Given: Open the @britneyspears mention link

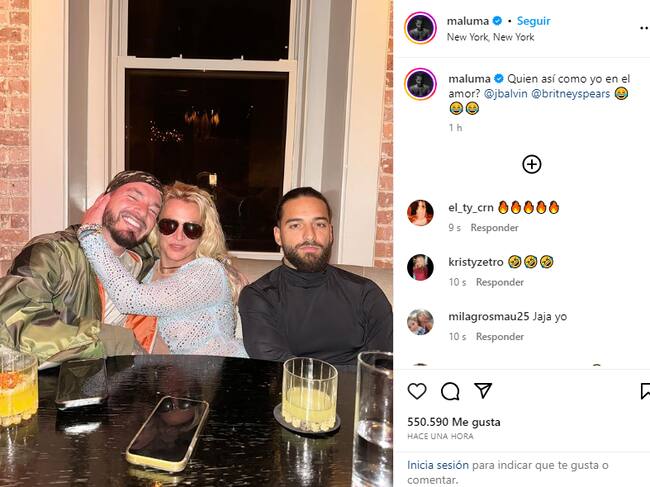Looking at the screenshot, I should (x=570, y=94).
